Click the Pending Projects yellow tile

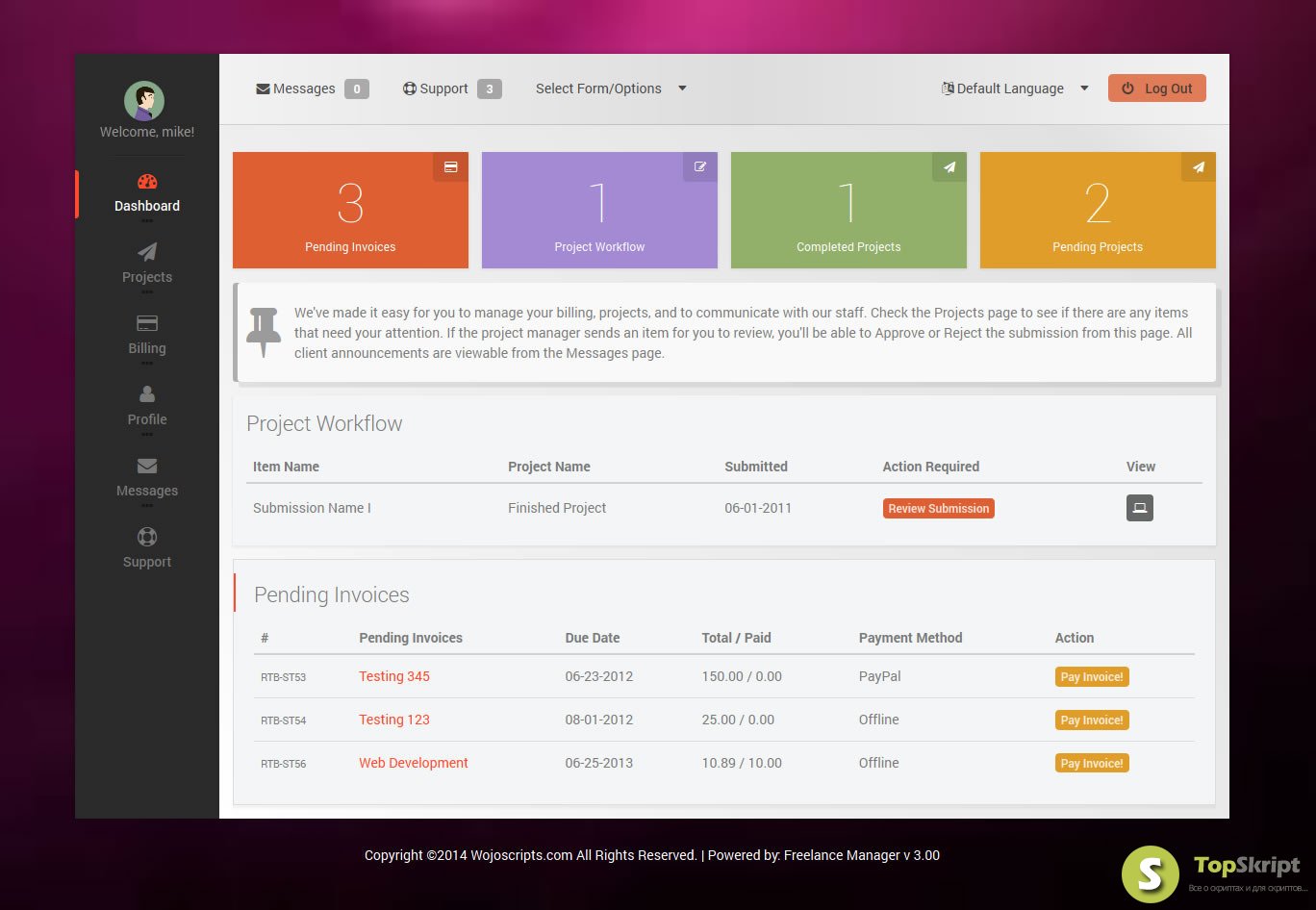tap(1098, 210)
